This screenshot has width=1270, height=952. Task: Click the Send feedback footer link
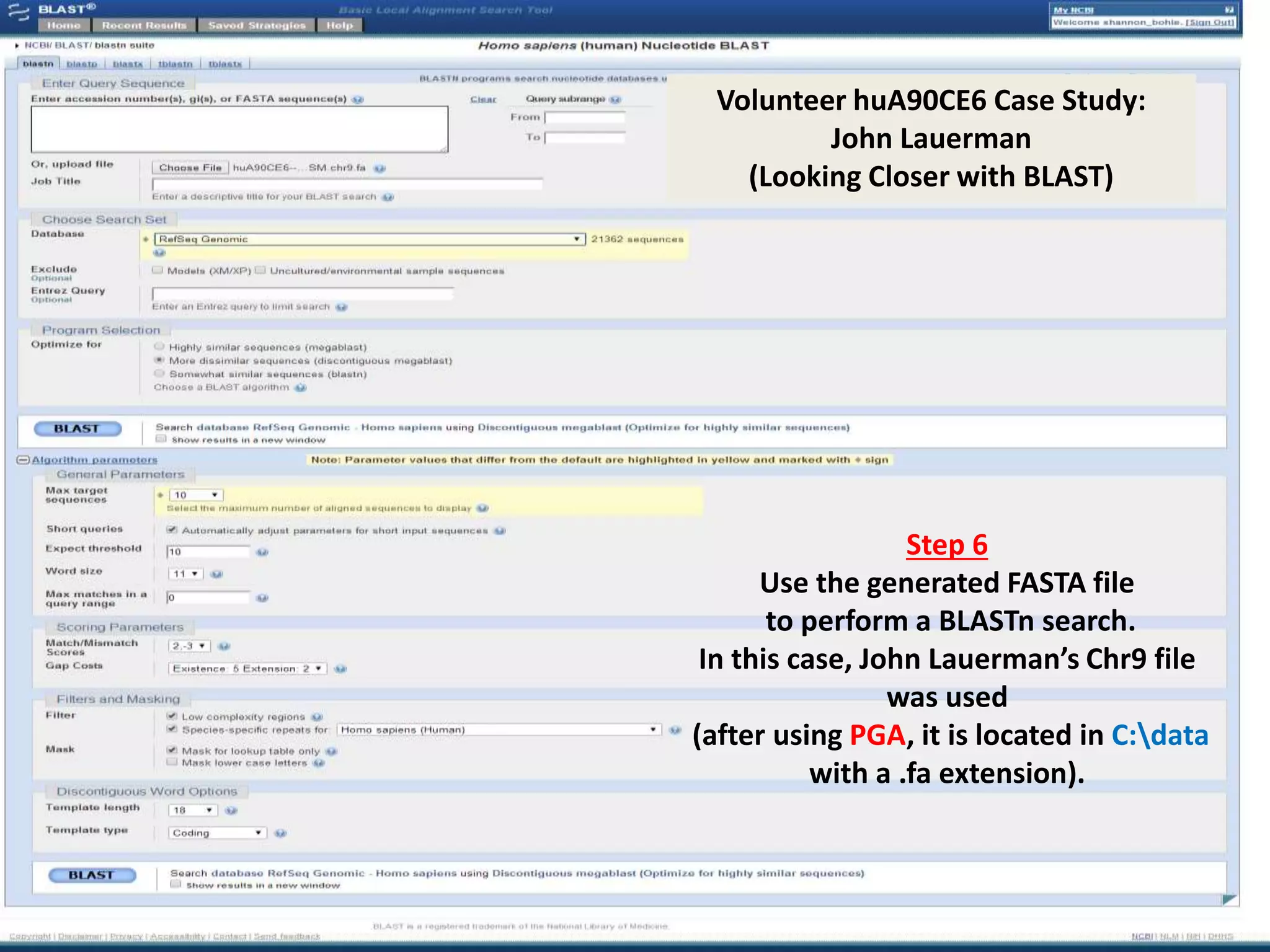click(x=287, y=936)
